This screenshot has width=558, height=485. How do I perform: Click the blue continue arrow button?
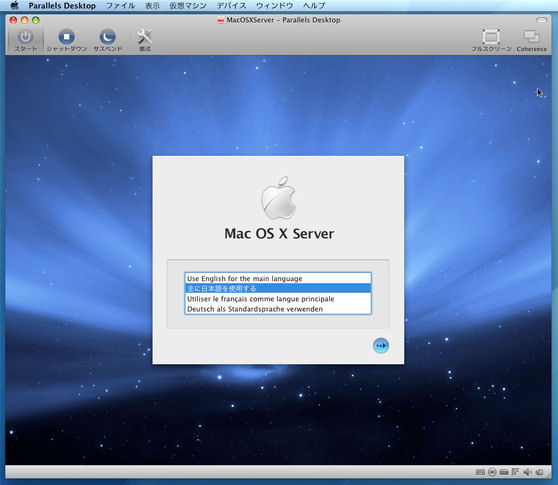tap(381, 346)
